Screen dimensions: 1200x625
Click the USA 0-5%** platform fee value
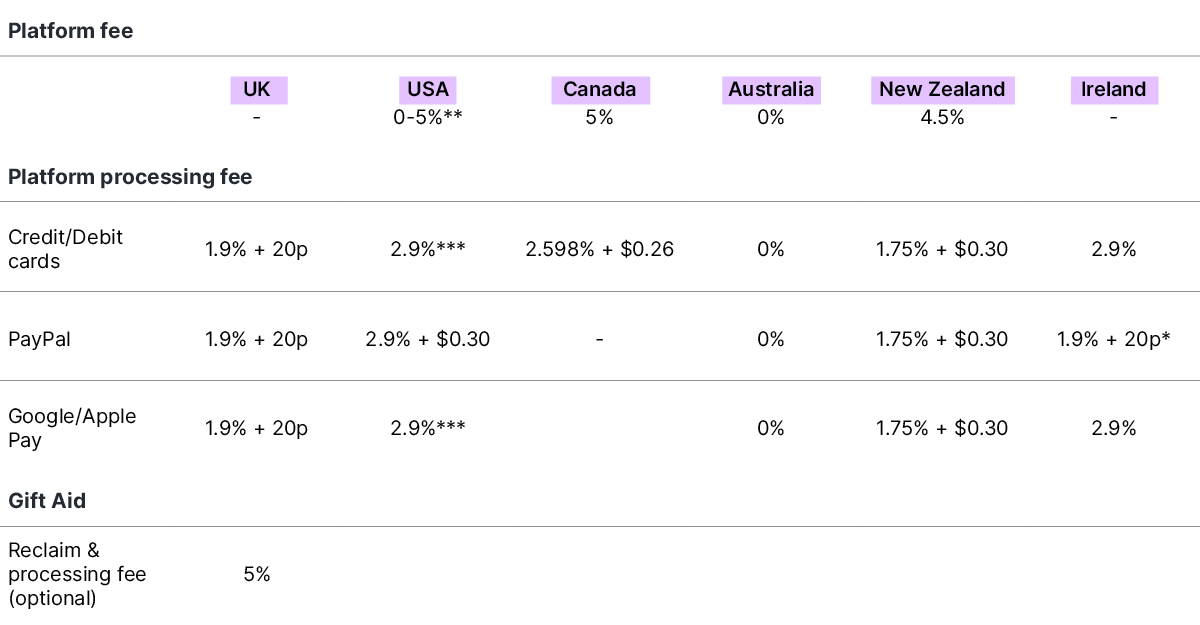pos(428,117)
